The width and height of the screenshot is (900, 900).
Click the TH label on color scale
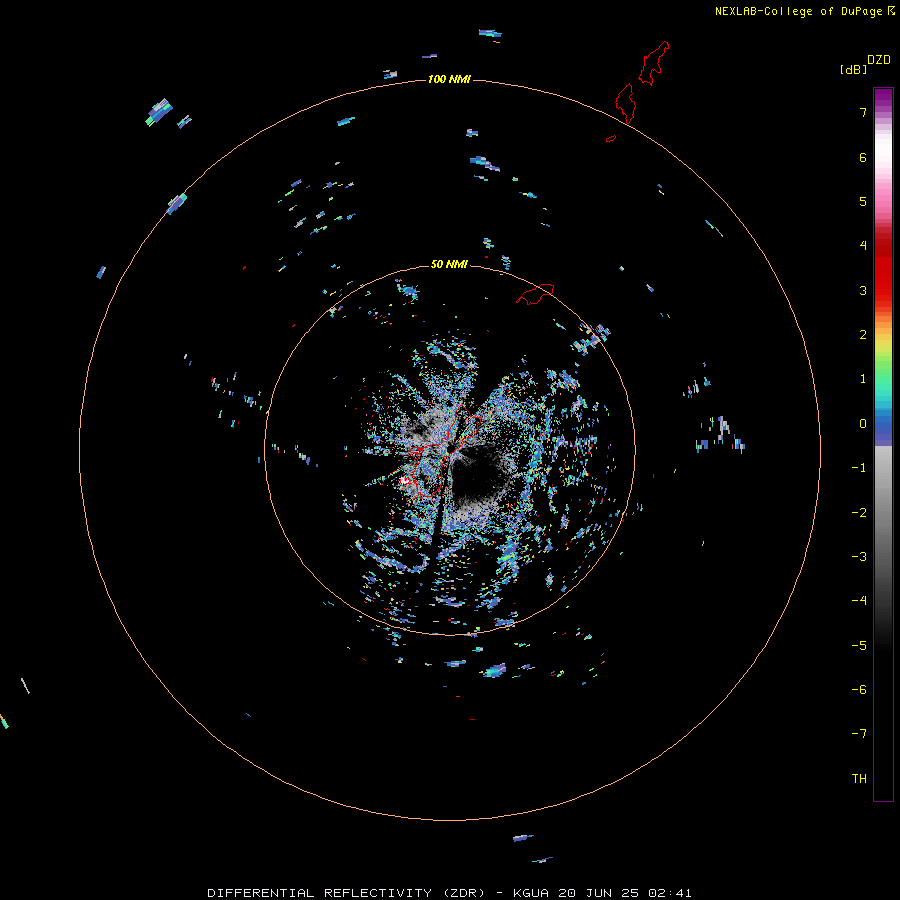[859, 779]
